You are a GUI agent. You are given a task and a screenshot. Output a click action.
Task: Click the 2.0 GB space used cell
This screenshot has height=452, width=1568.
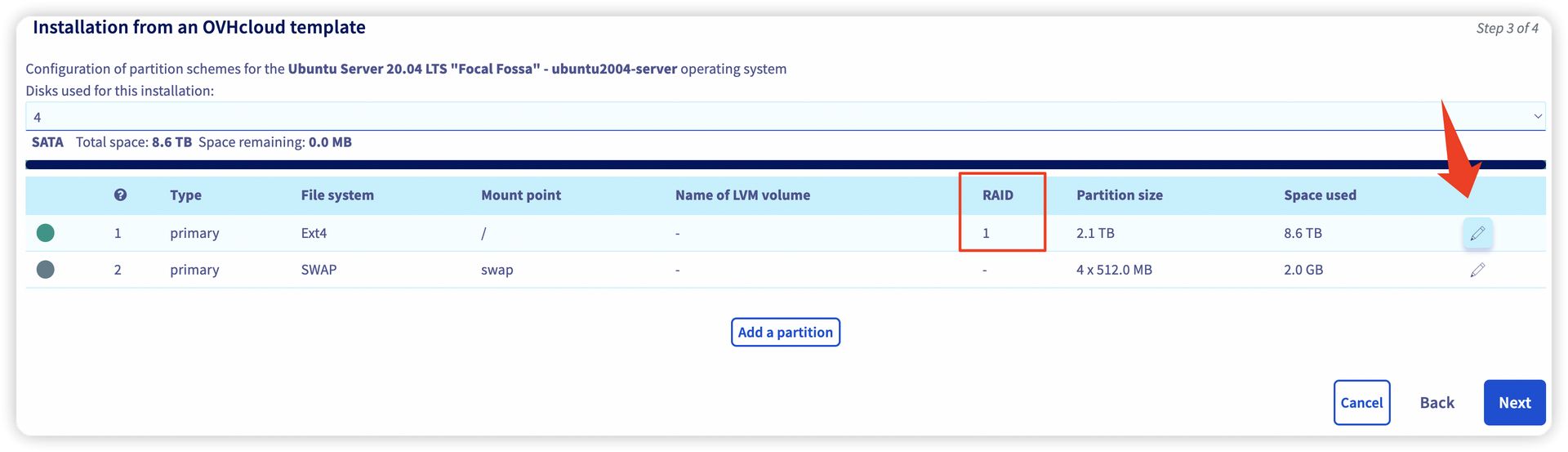point(1303,270)
